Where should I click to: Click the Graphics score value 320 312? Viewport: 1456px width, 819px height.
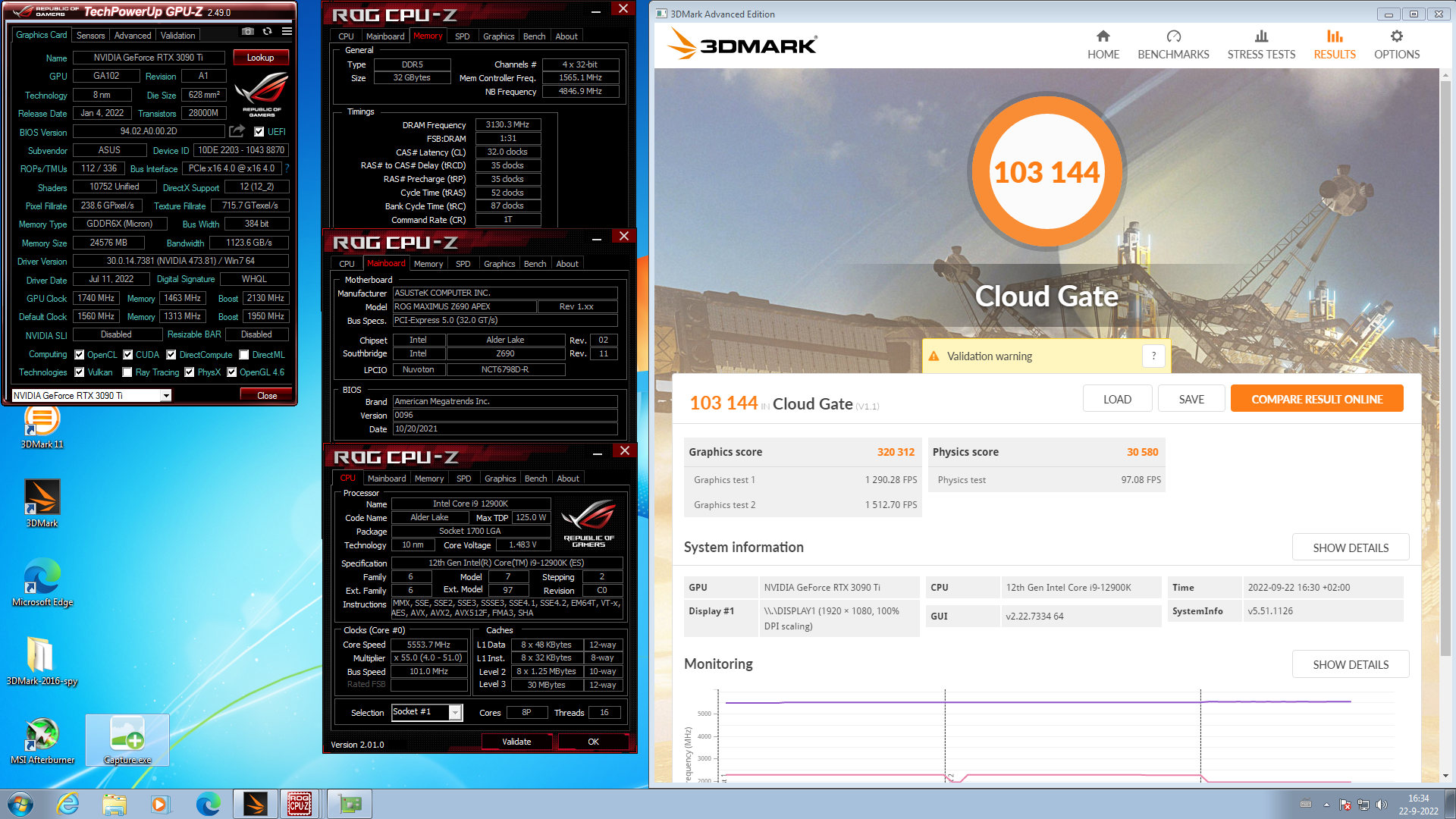point(896,452)
